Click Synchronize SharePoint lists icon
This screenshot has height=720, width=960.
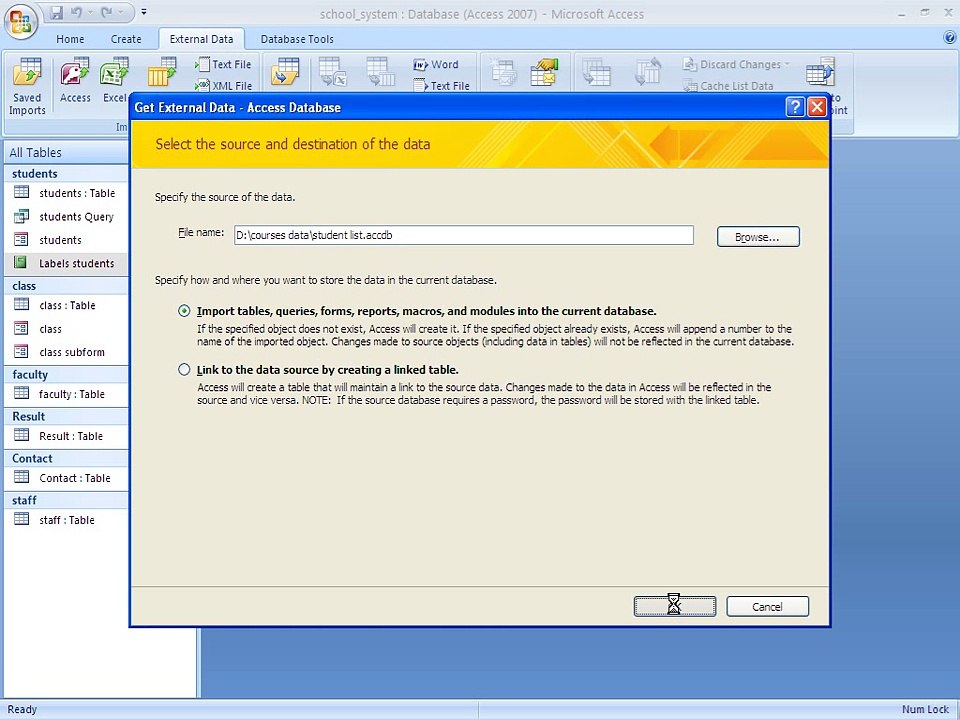648,72
